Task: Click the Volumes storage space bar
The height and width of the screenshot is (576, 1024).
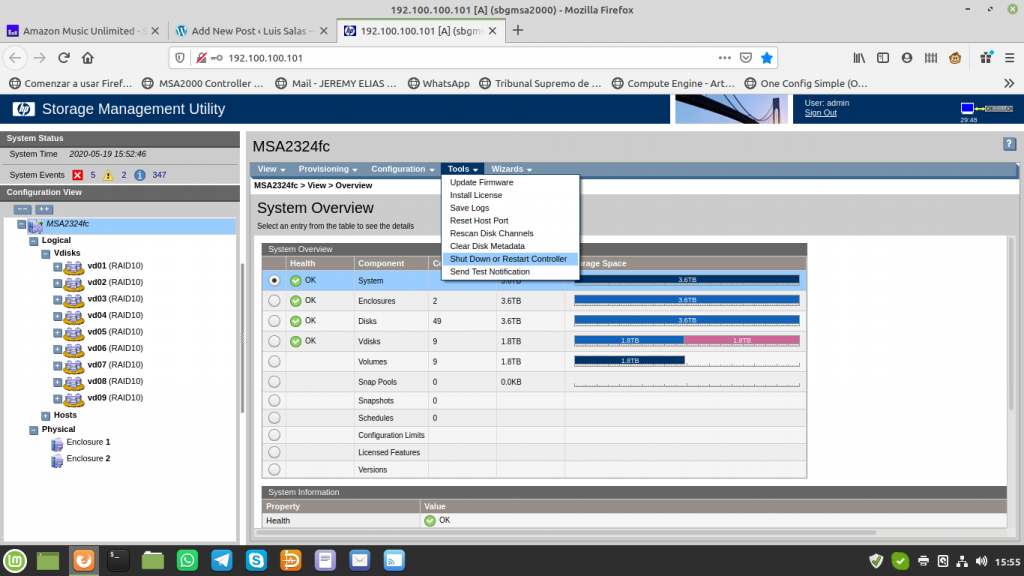Action: click(686, 360)
